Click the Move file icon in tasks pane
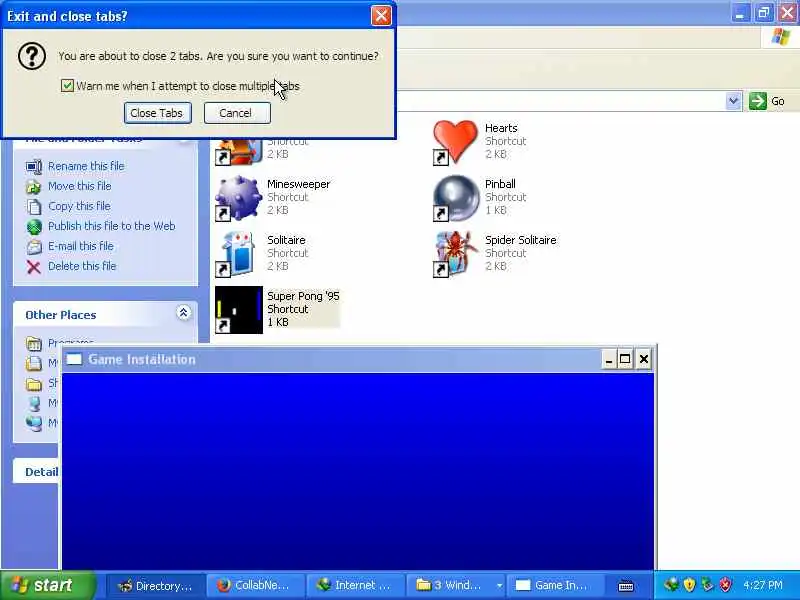800x600 pixels. click(34, 187)
